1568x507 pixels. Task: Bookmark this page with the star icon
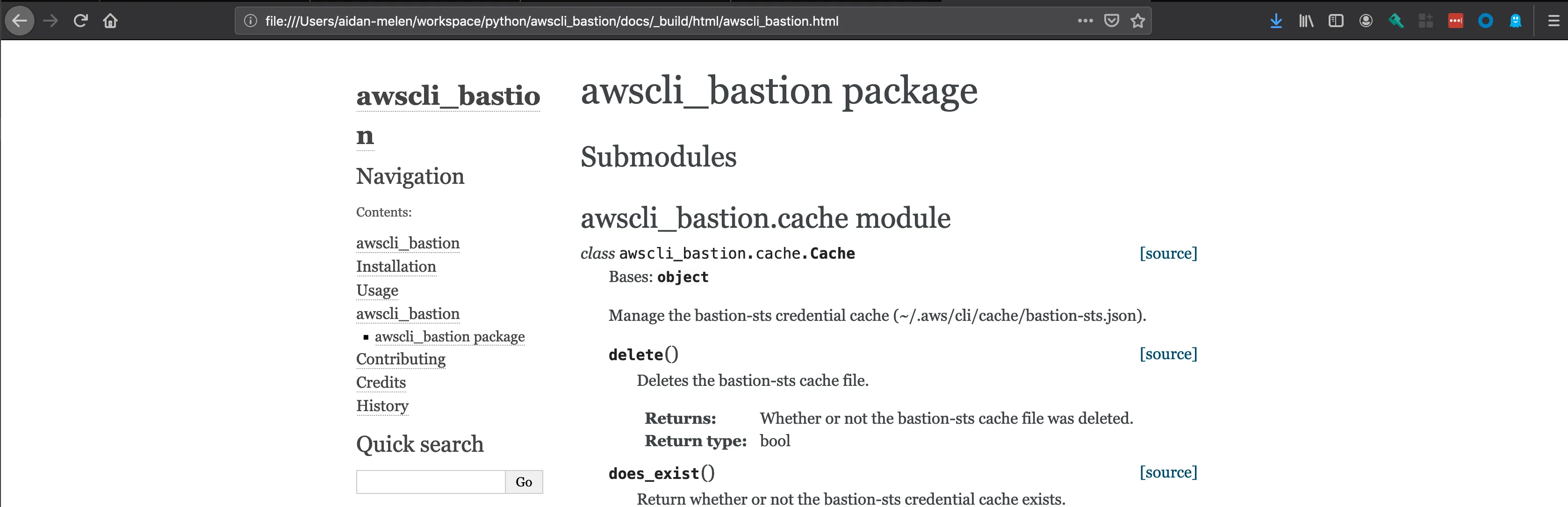pos(1137,22)
